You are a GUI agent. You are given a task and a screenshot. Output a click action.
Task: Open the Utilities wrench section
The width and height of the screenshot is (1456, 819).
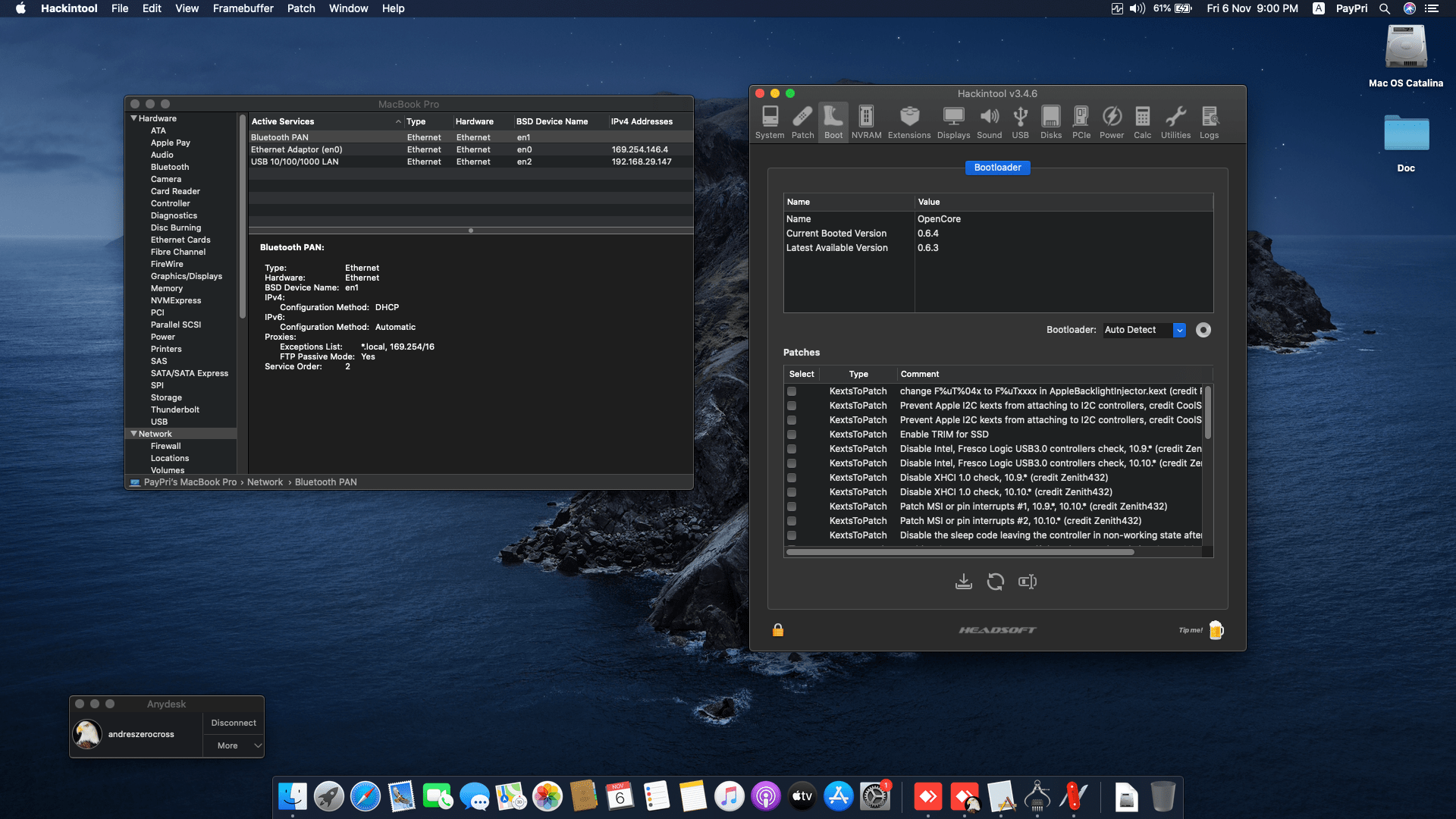point(1175,122)
